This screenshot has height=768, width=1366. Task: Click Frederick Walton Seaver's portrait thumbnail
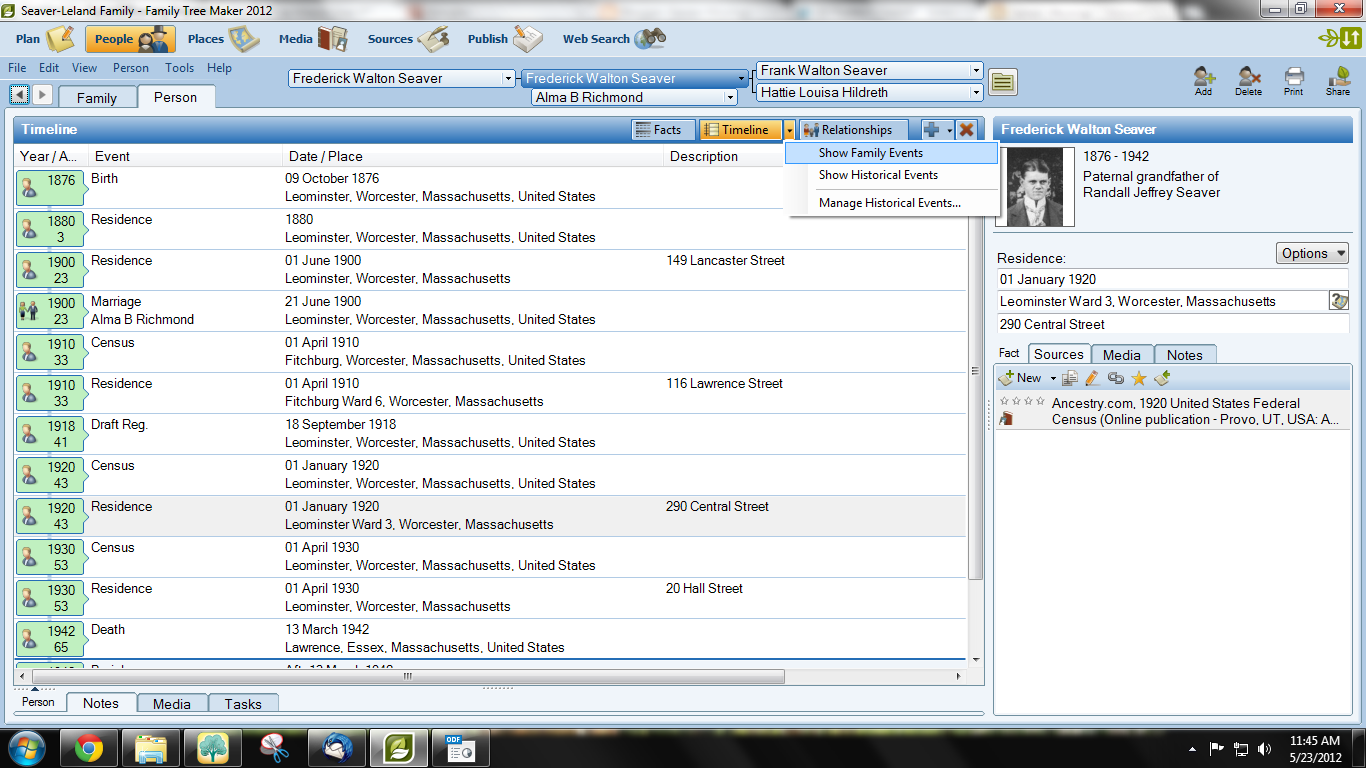pyautogui.click(x=1037, y=188)
